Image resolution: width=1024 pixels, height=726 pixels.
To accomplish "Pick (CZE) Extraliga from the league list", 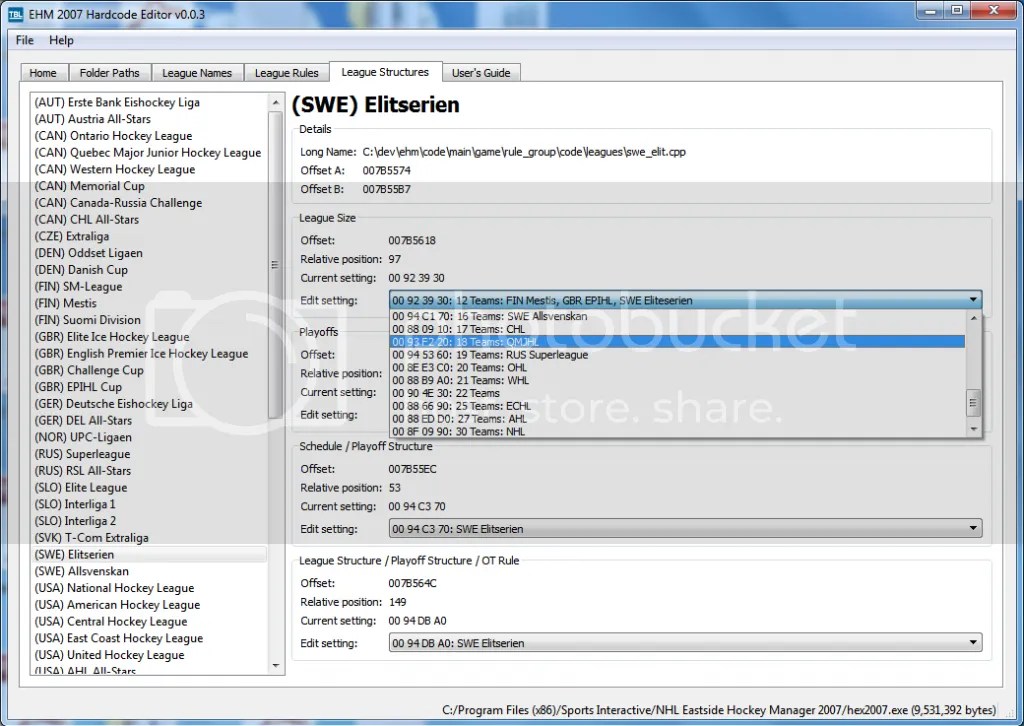I will 150,236.
